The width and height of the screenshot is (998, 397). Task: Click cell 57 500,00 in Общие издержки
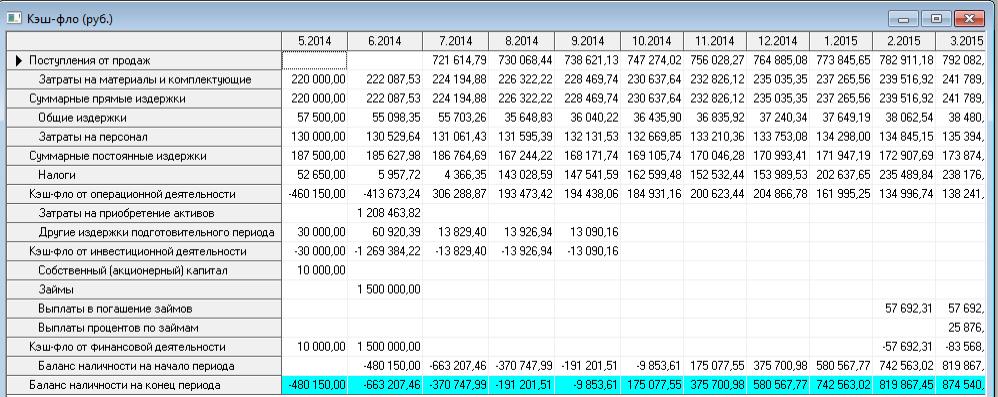coord(314,118)
